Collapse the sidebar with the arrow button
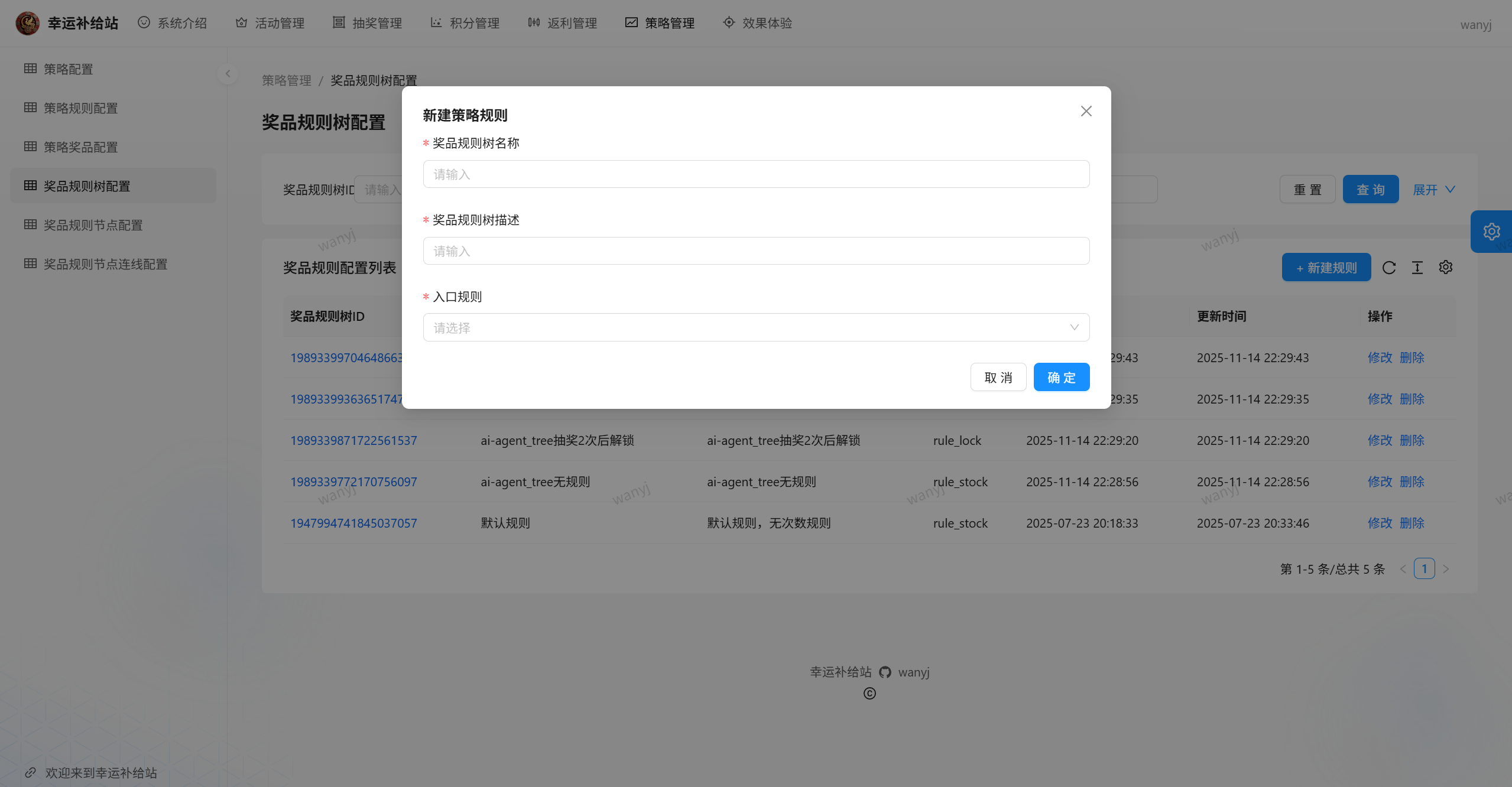Image resolution: width=1512 pixels, height=787 pixels. click(228, 74)
